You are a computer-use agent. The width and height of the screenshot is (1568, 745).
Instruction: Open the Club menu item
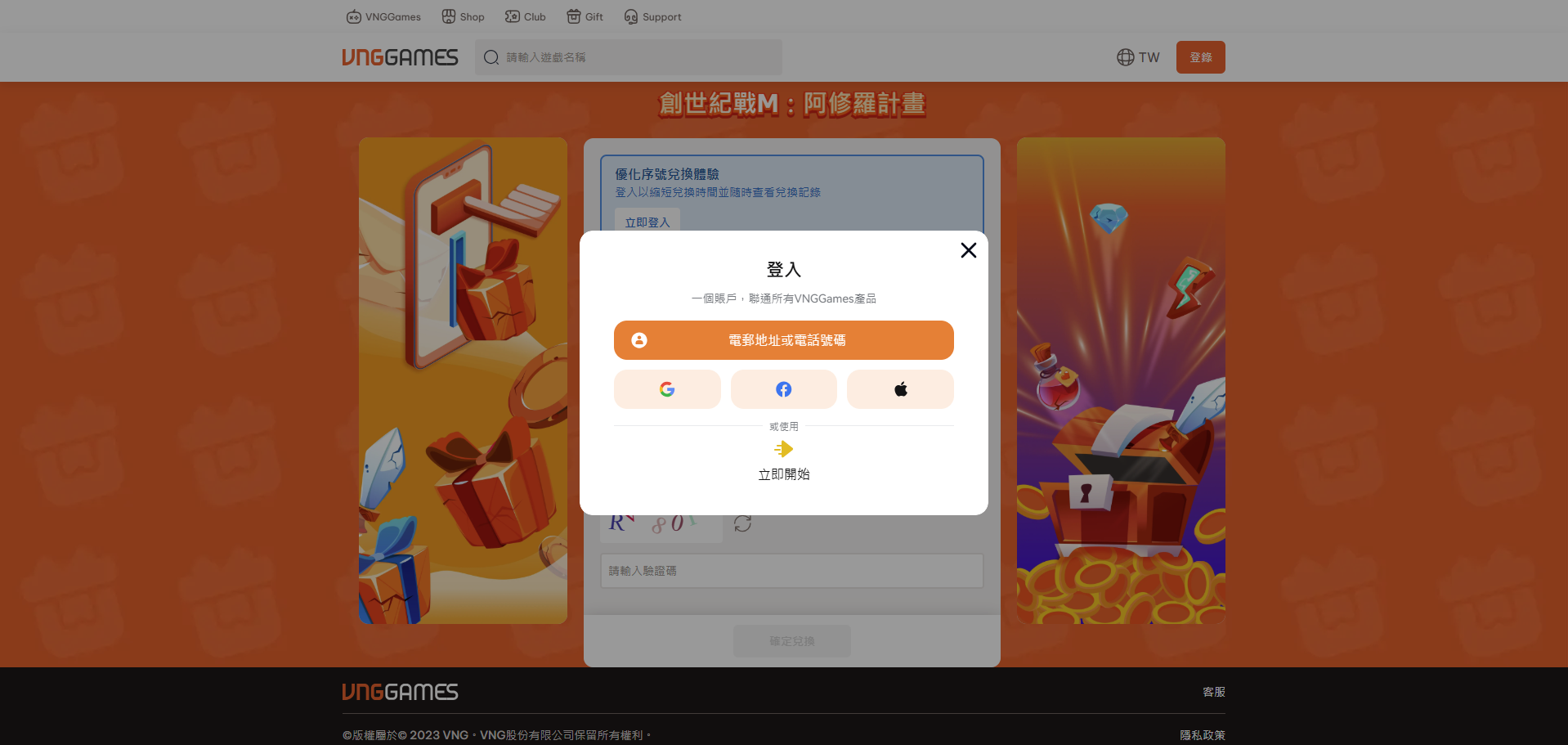tap(525, 16)
